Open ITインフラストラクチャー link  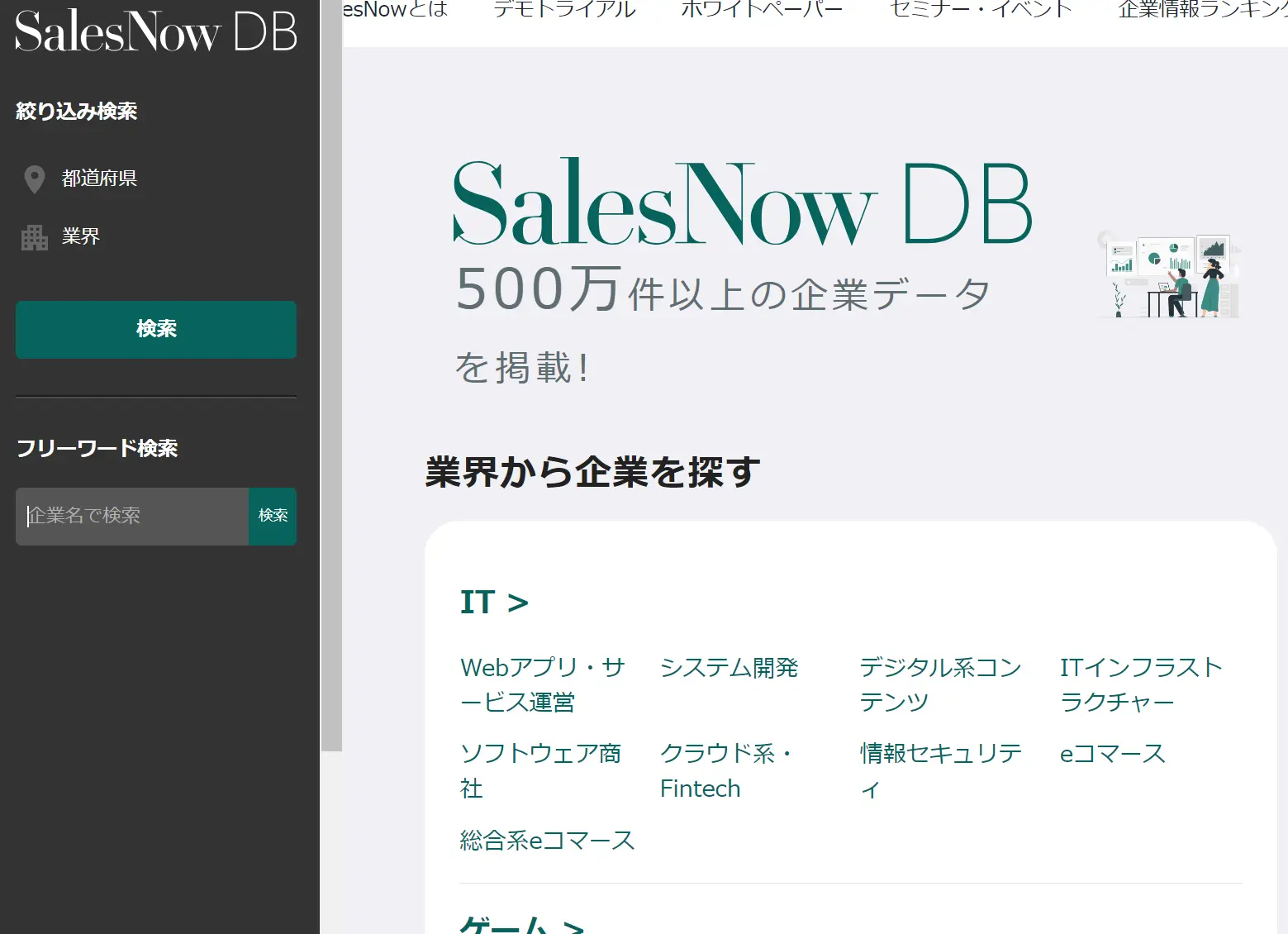click(1141, 684)
